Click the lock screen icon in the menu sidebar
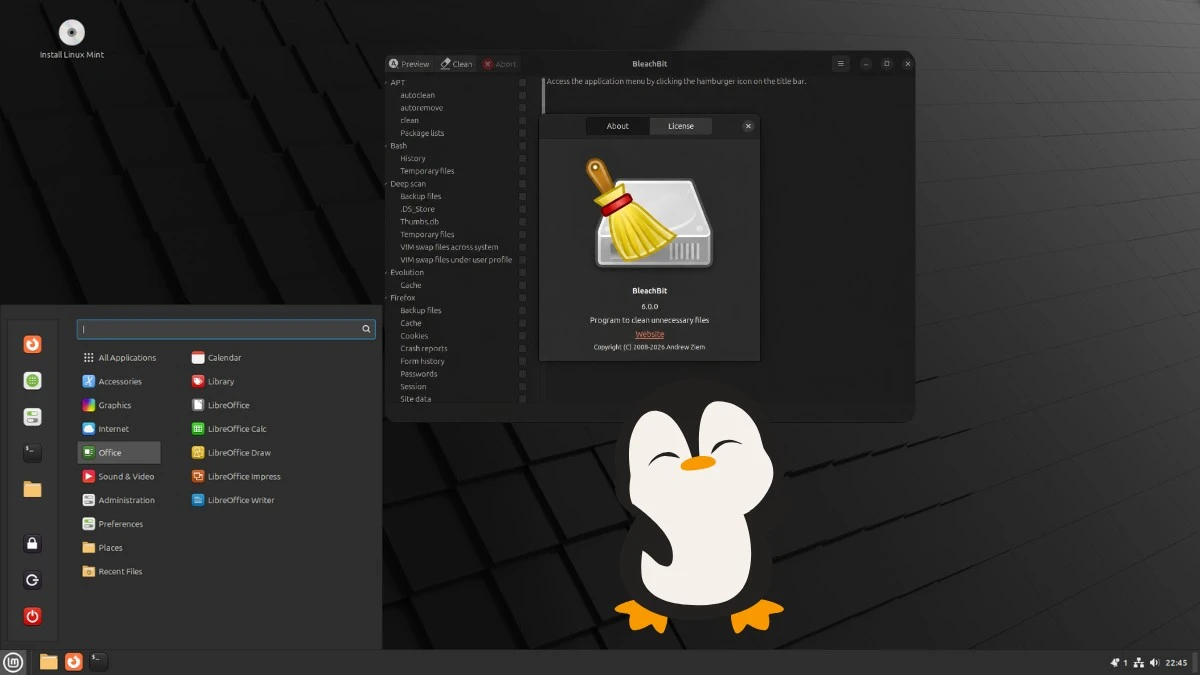 pos(31,543)
